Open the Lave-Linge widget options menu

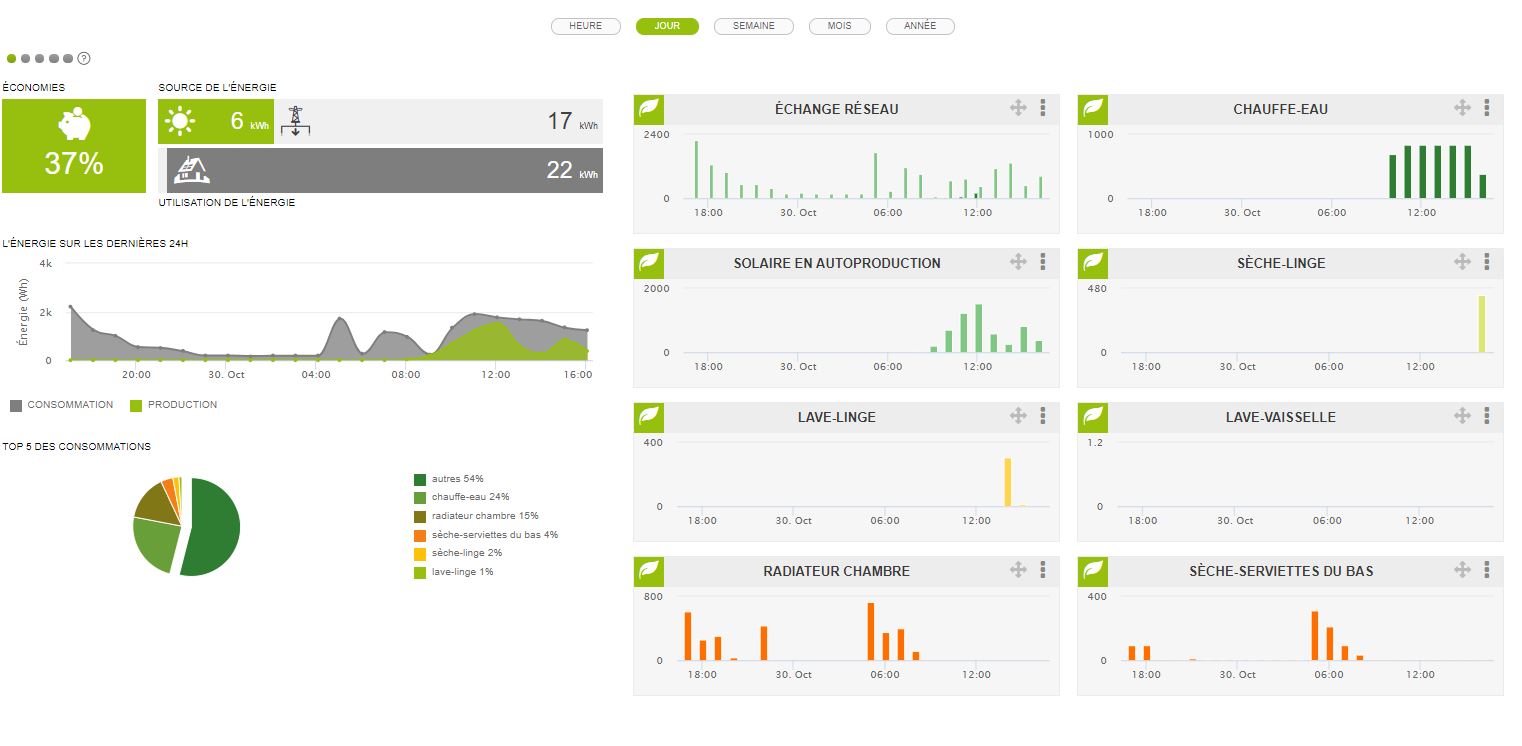(x=1043, y=416)
